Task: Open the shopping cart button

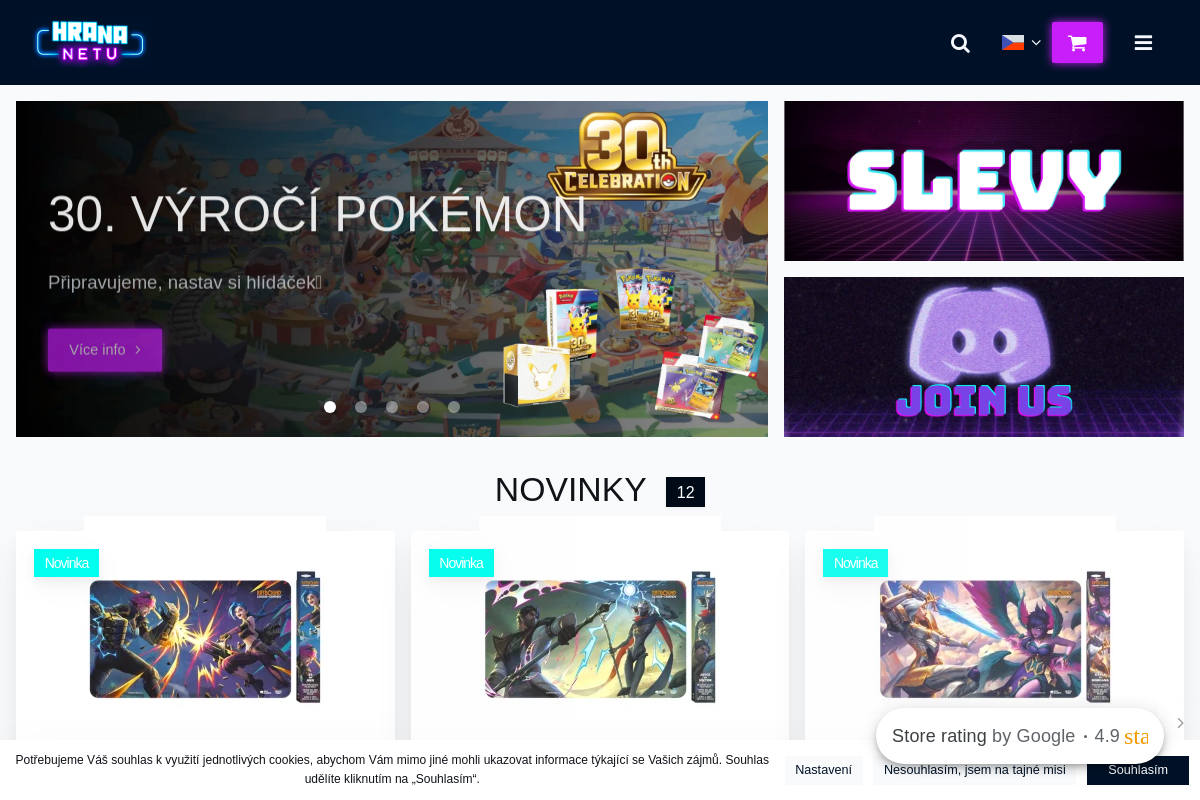Action: tap(1077, 43)
